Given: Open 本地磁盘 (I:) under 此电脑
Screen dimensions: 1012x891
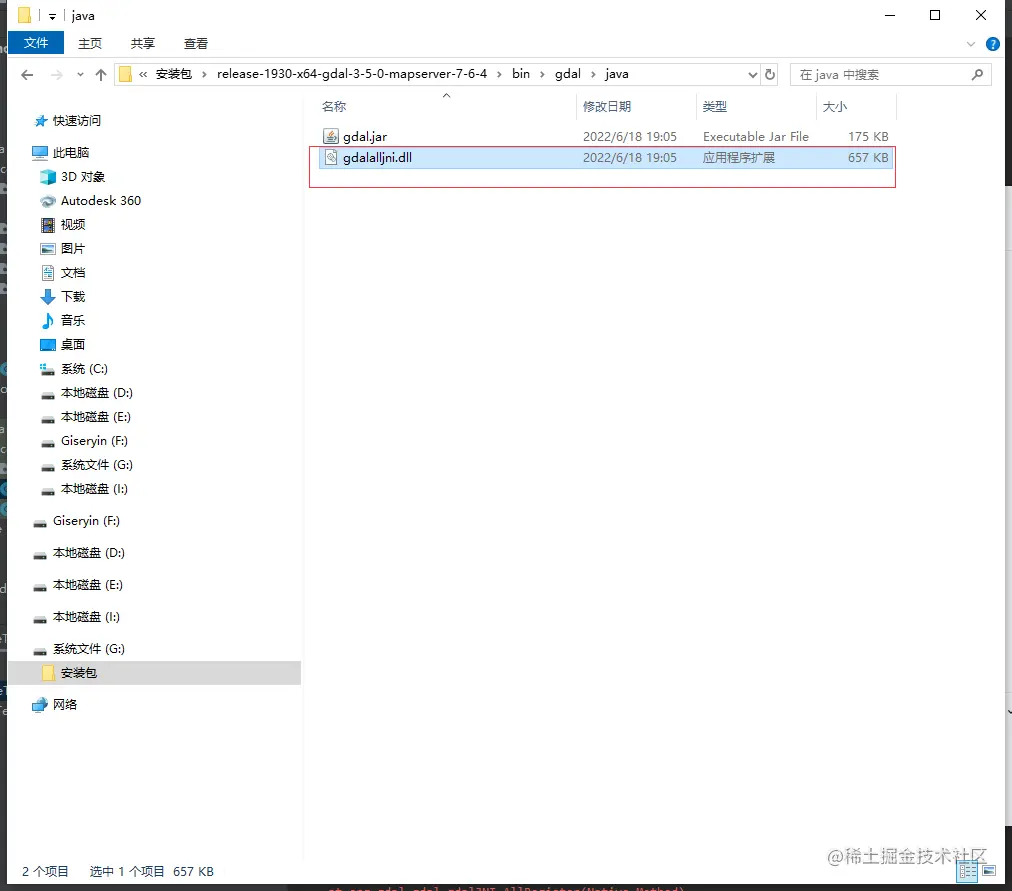Looking at the screenshot, I should pyautogui.click(x=94, y=489).
